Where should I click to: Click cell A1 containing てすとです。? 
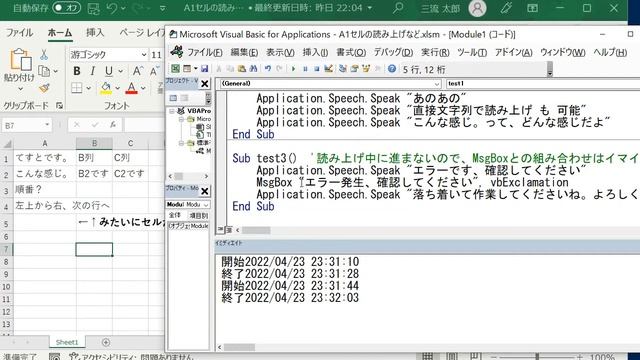pos(45,158)
